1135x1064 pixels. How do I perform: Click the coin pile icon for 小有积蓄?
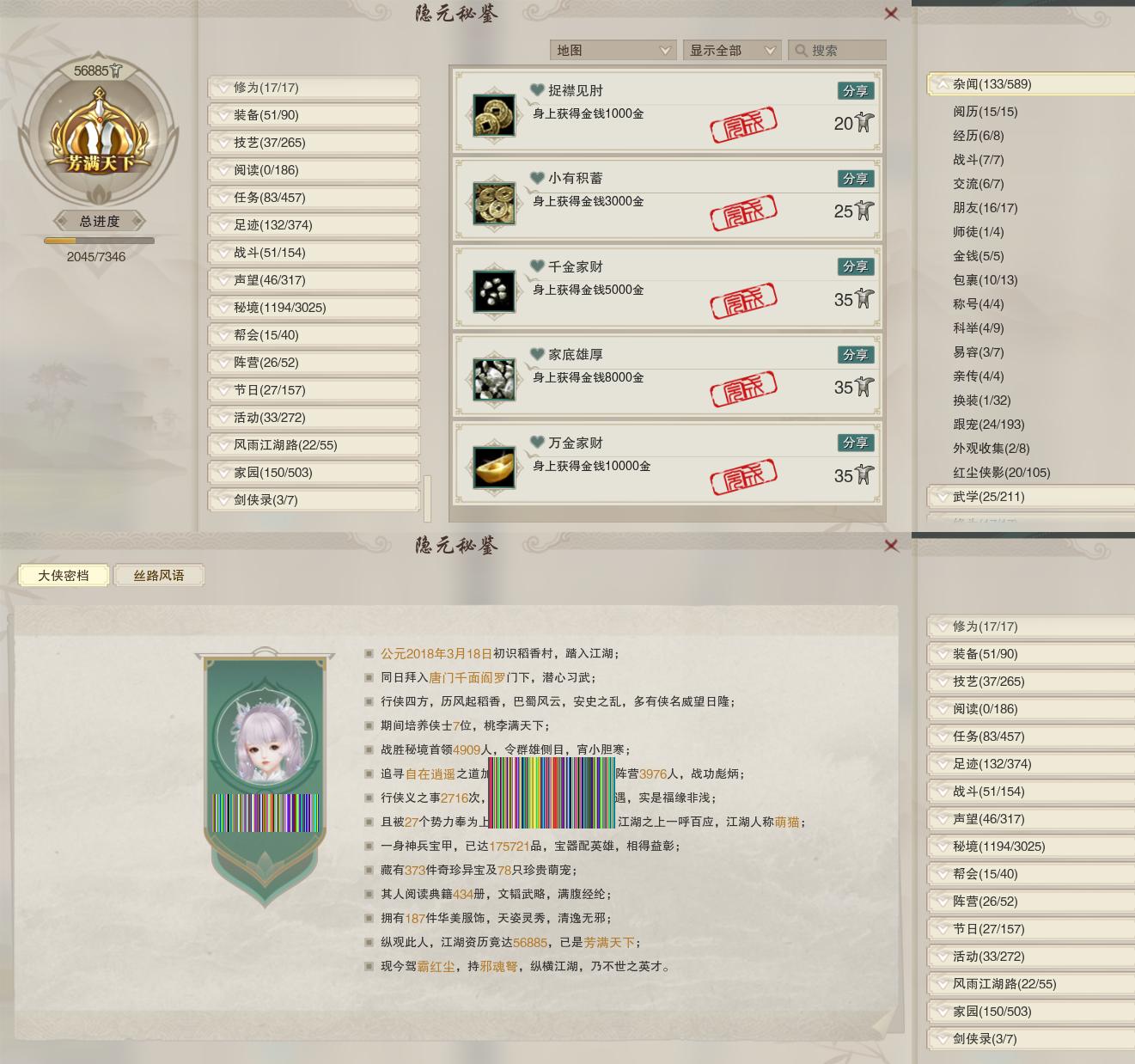pos(494,204)
